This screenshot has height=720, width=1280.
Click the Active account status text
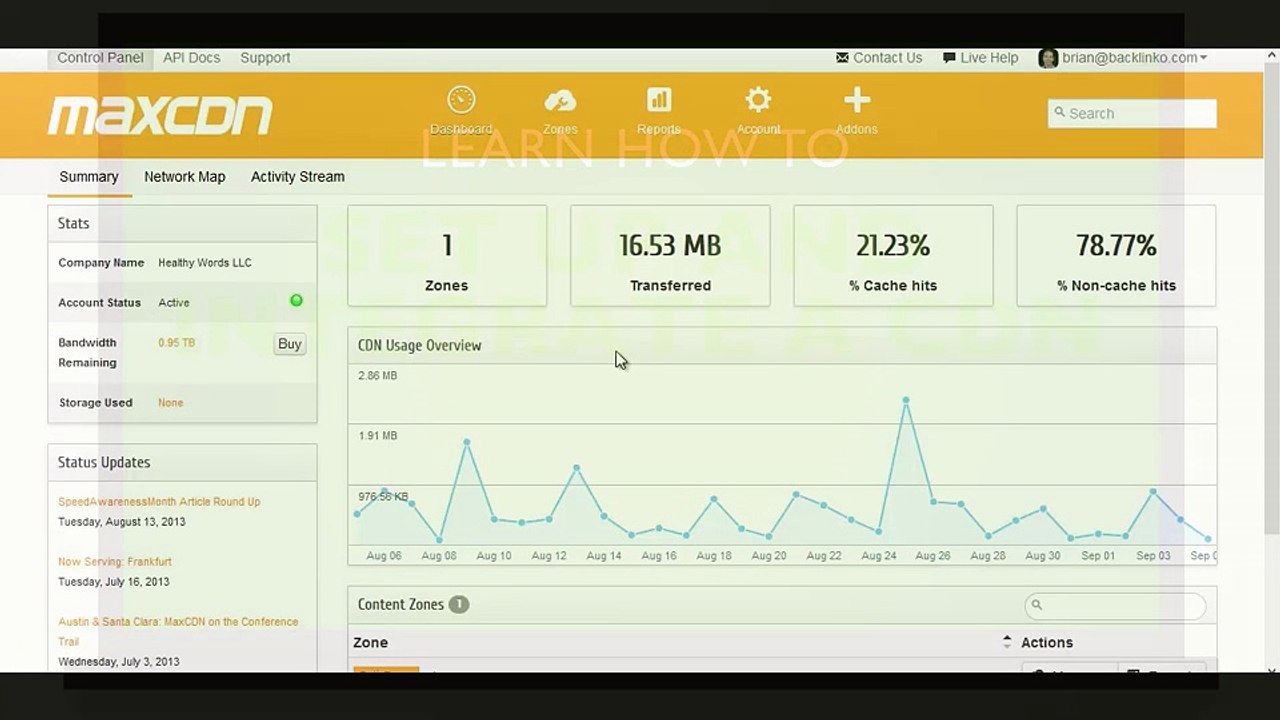[x=174, y=303]
